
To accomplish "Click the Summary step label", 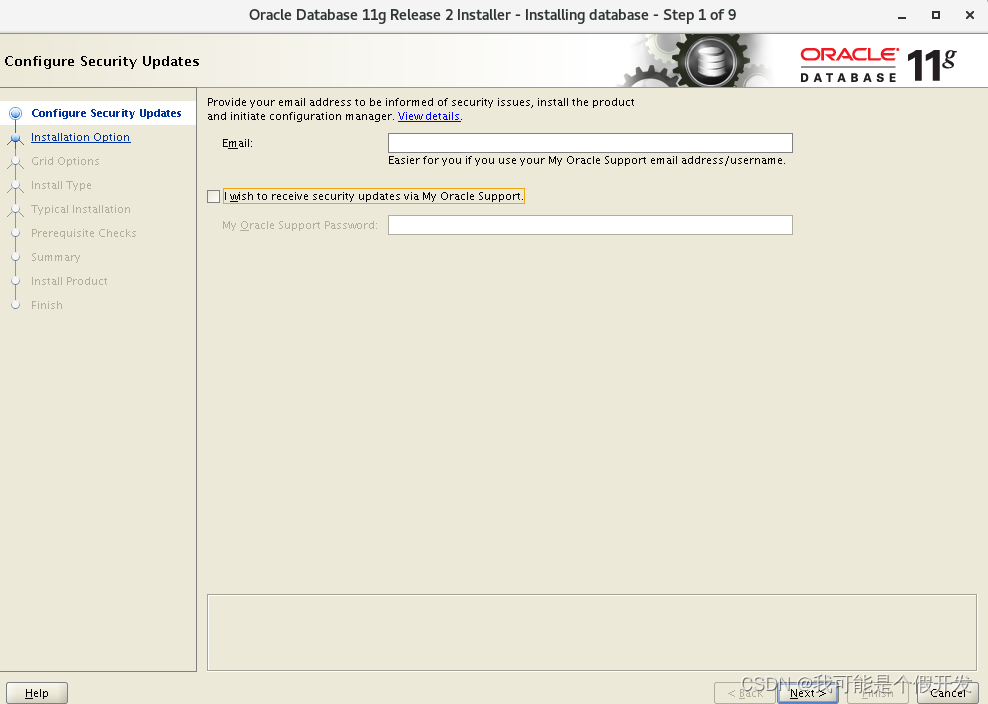I will [55, 257].
